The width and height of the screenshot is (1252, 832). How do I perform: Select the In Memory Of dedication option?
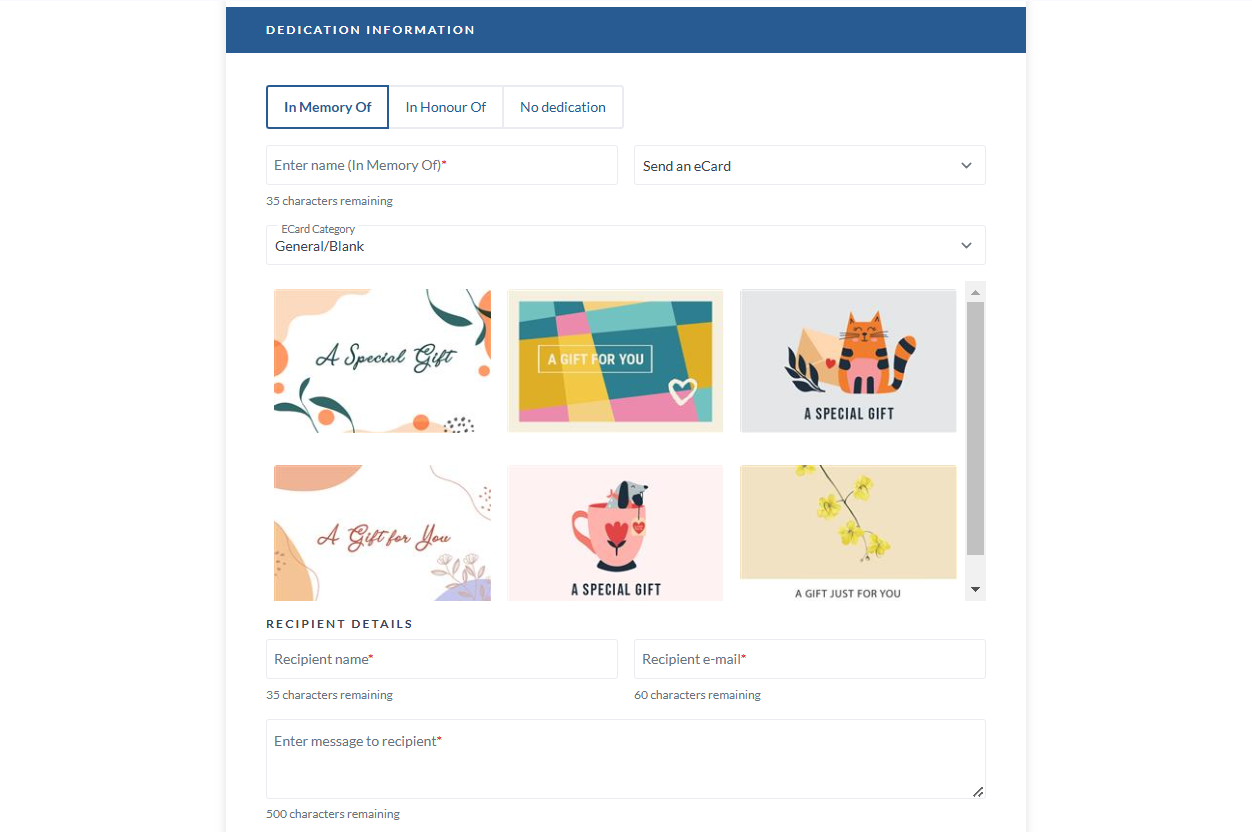[327, 107]
